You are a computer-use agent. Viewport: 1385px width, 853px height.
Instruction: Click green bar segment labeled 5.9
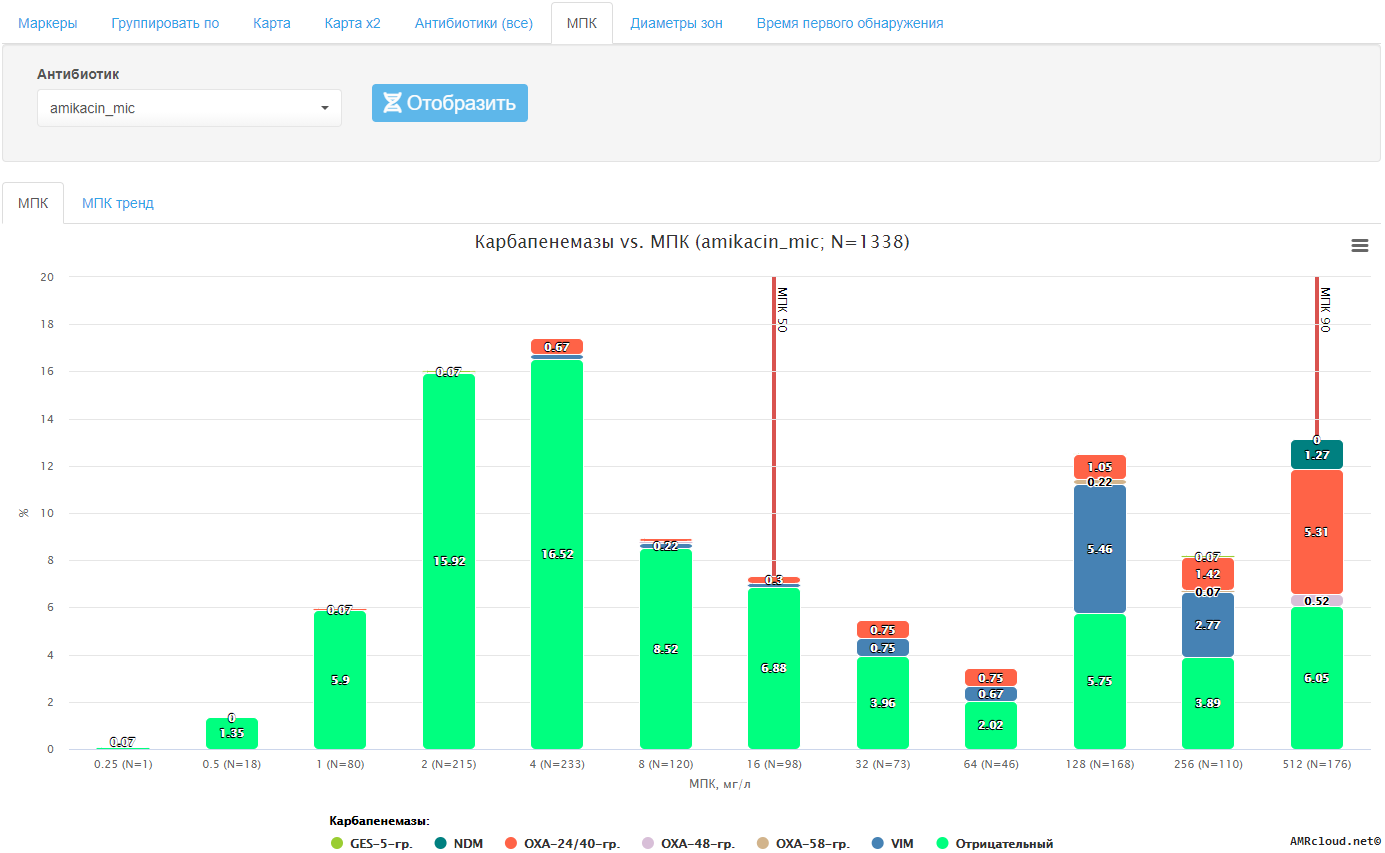(340, 680)
